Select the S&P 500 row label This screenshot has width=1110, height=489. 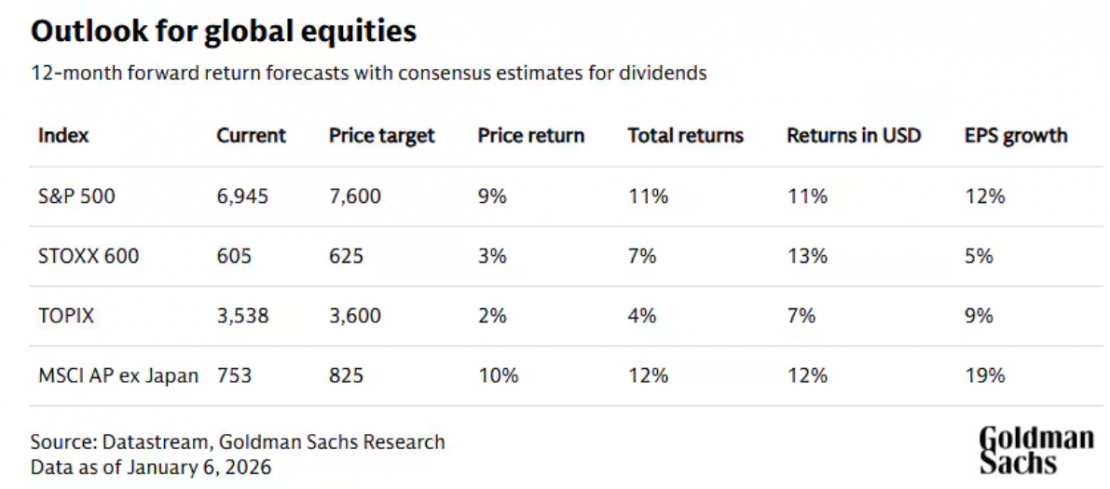76,197
